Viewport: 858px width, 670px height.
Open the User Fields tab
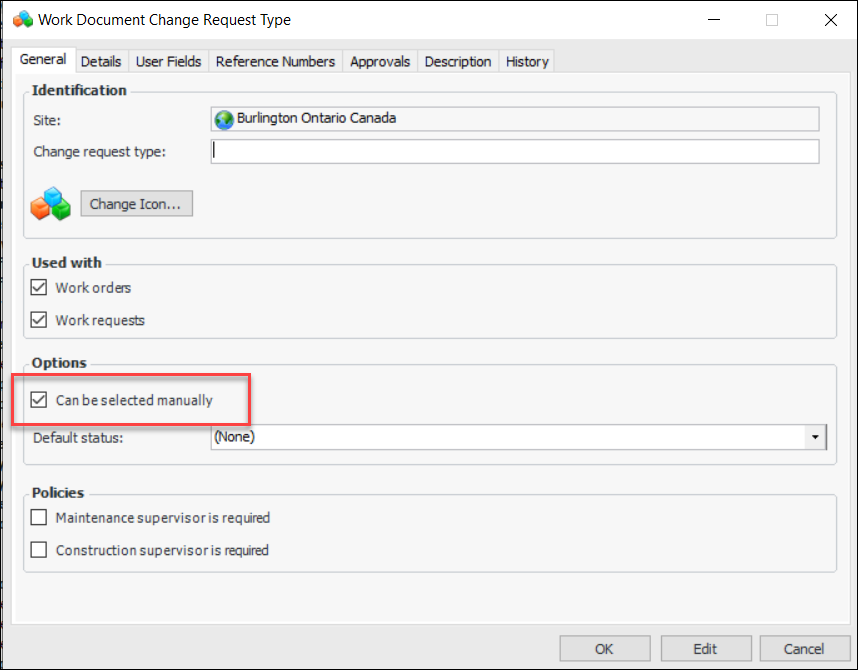click(x=168, y=62)
